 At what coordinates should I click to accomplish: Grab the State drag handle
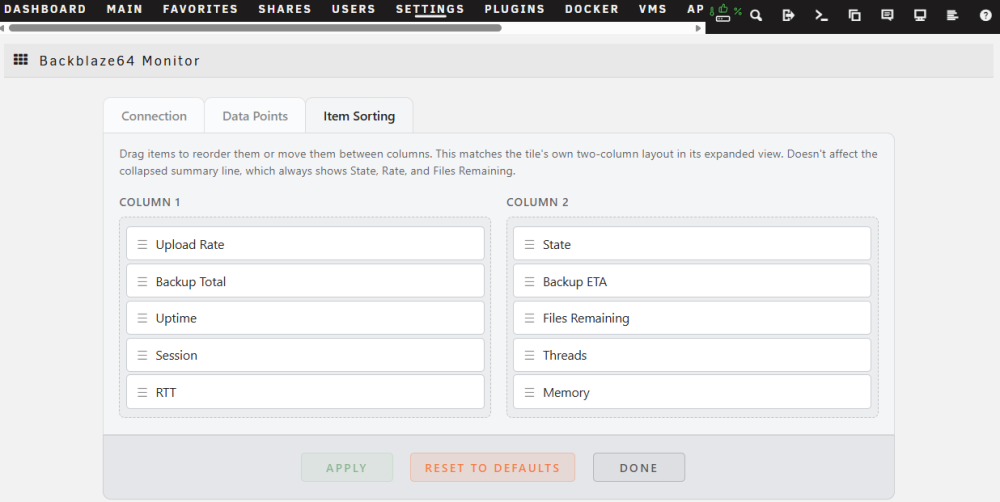(529, 244)
